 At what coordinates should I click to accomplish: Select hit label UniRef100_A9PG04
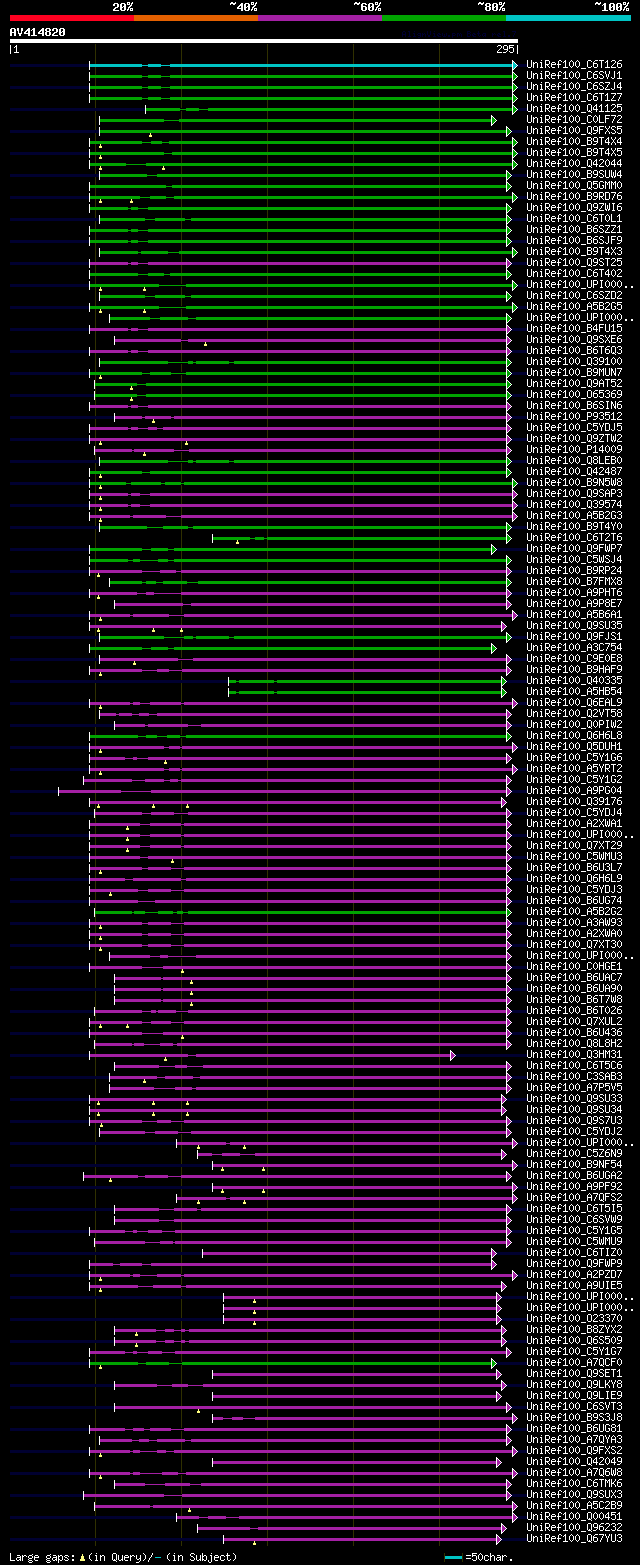(574, 790)
